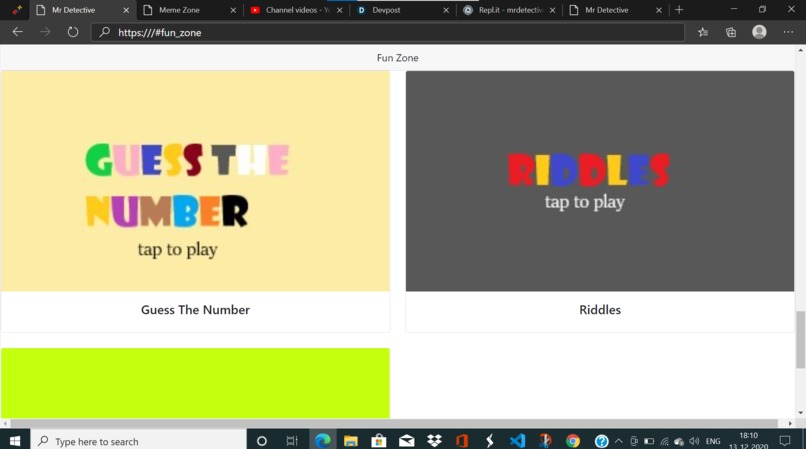Click the scroll up arrow
806x449 pixels.
(800, 50)
